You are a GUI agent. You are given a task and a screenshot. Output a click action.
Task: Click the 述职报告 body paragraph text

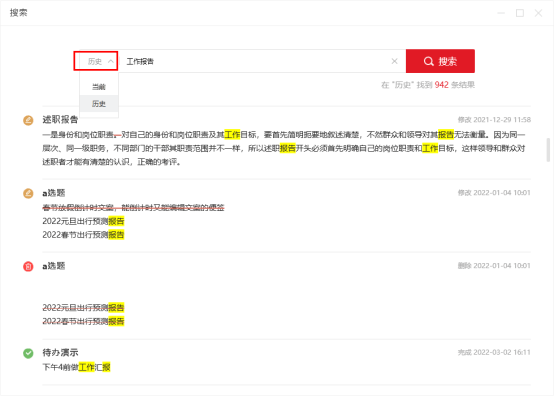(x=284, y=148)
